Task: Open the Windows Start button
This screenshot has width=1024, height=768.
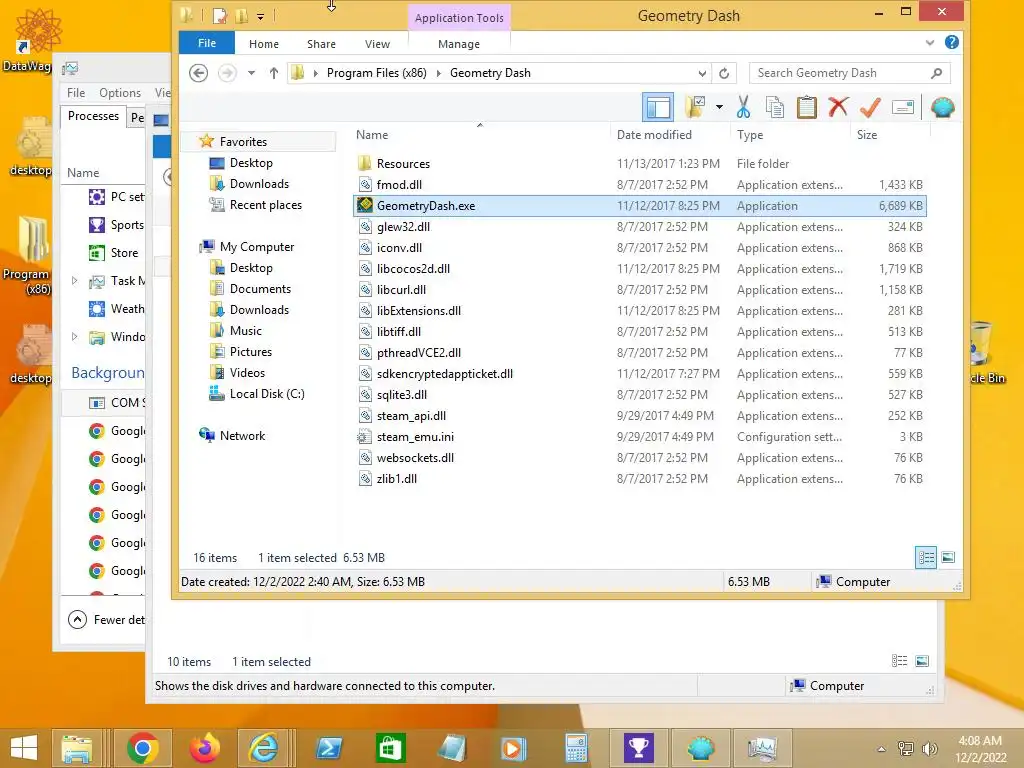Action: click(x=24, y=748)
